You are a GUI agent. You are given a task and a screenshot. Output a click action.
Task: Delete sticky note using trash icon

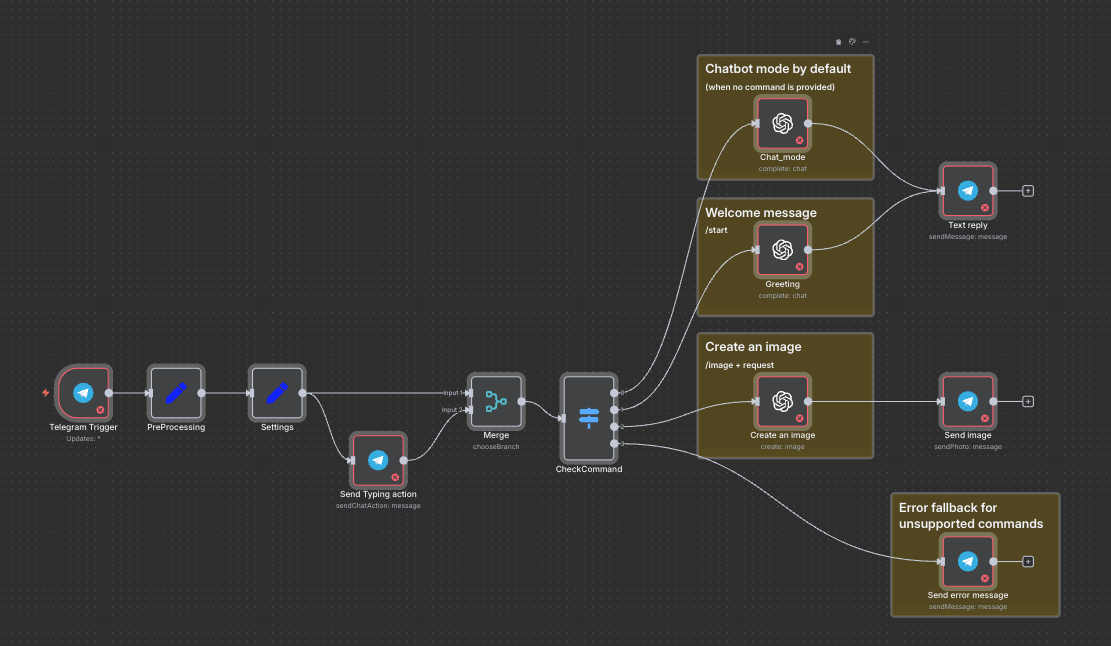tap(839, 42)
